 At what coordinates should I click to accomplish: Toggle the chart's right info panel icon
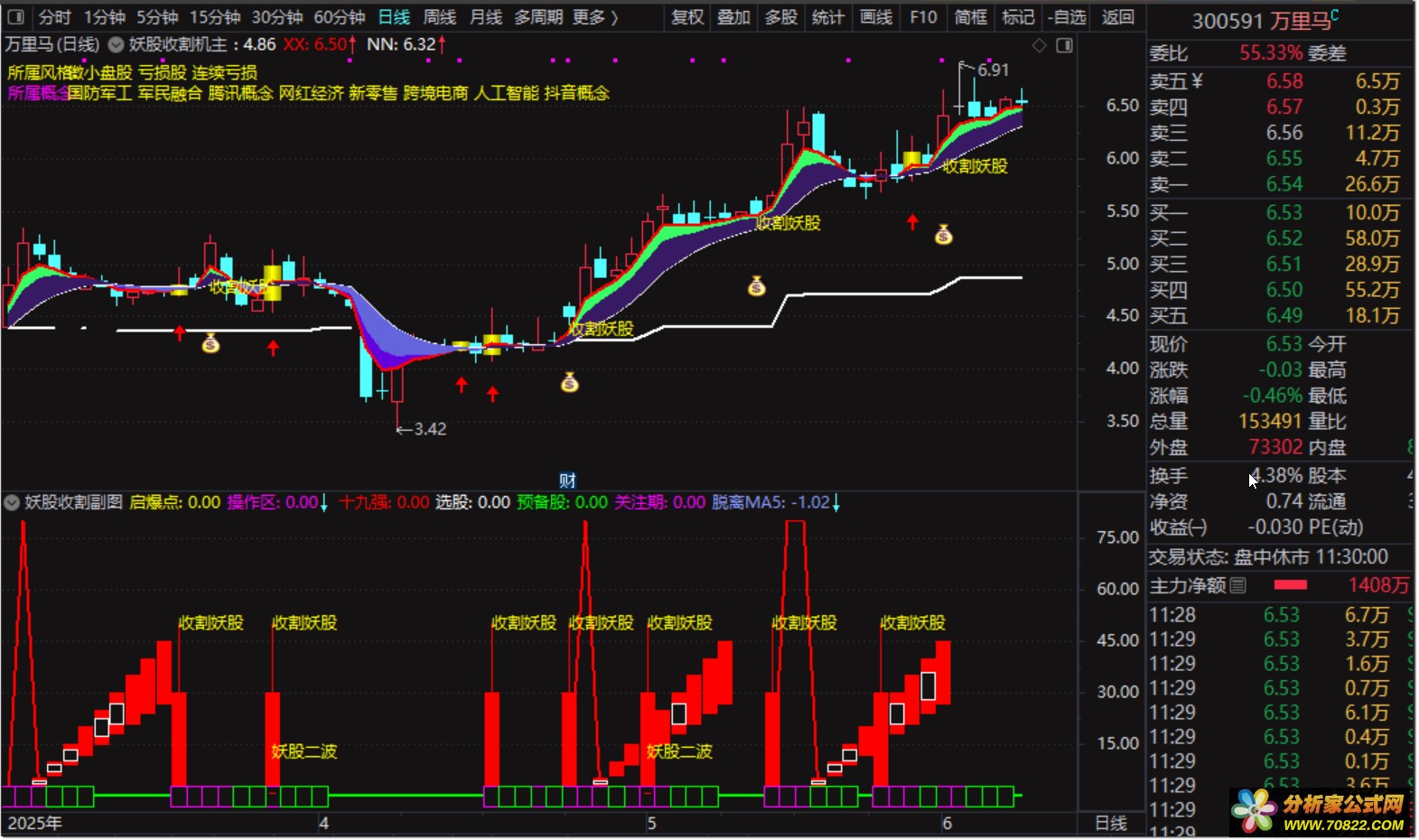[1065, 45]
